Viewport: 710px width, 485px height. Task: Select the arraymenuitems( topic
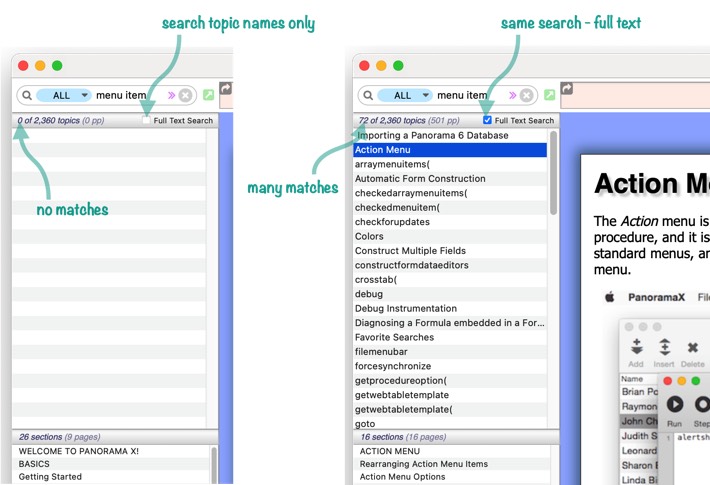click(x=450, y=164)
